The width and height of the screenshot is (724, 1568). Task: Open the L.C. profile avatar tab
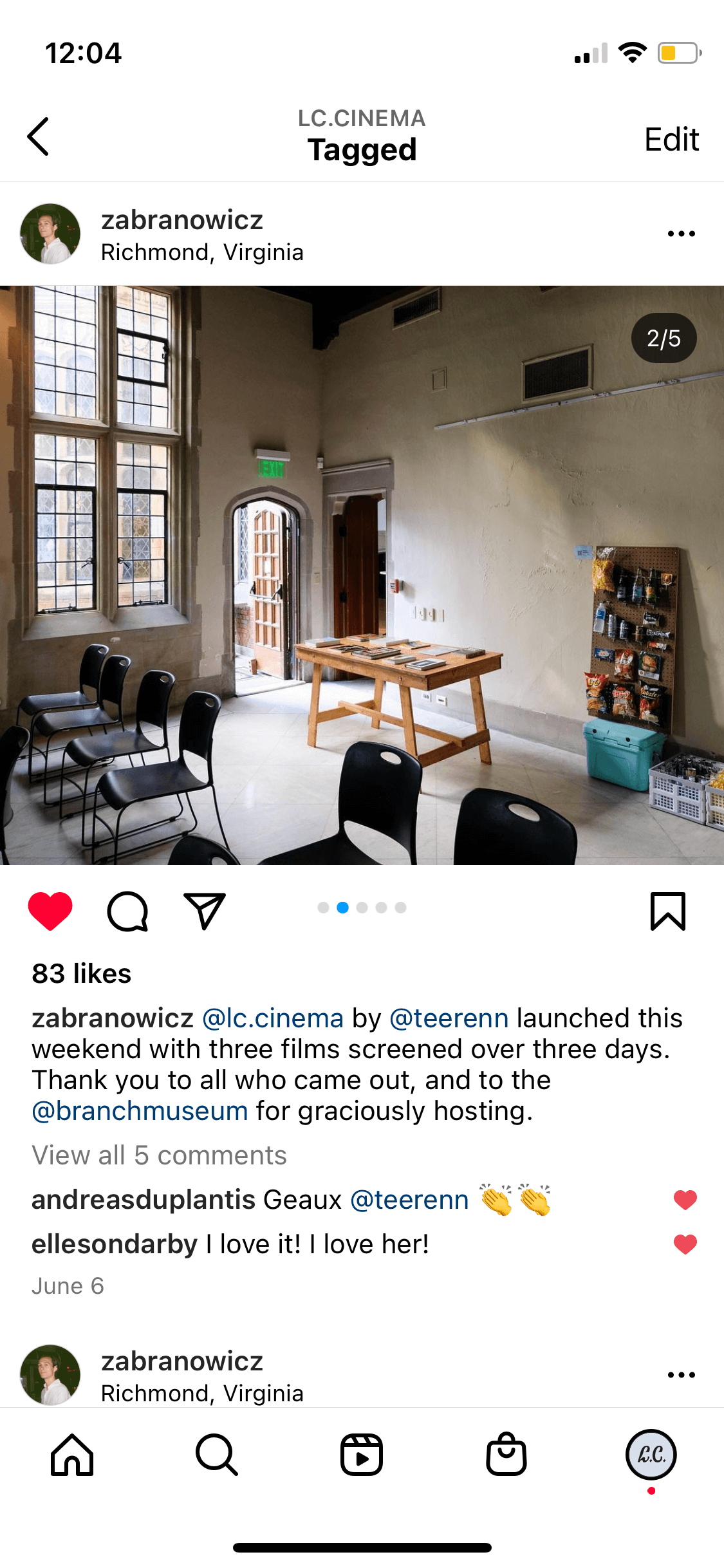pyautogui.click(x=651, y=1455)
